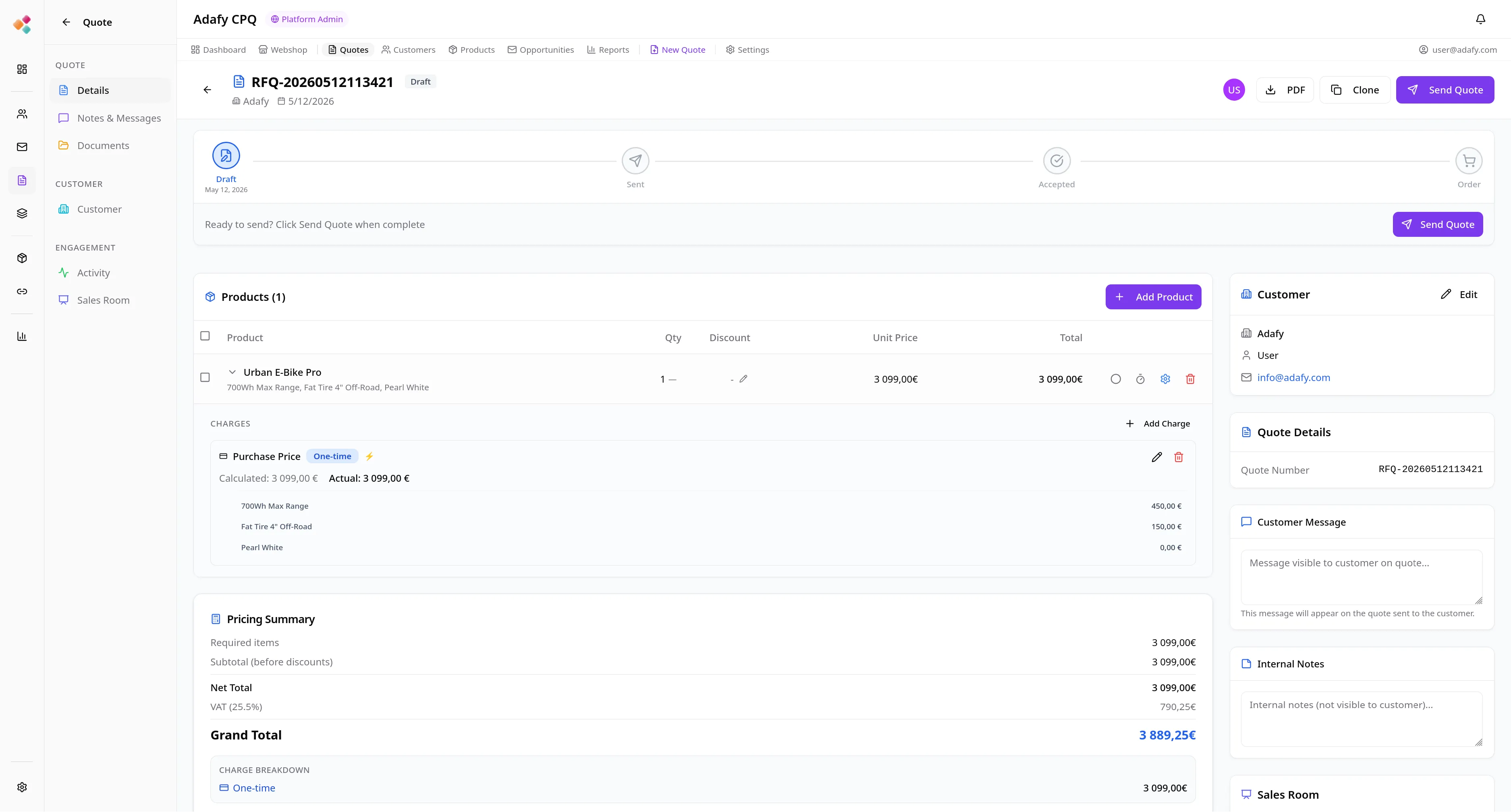
Task: Open the link icon in left rail
Action: point(22,291)
